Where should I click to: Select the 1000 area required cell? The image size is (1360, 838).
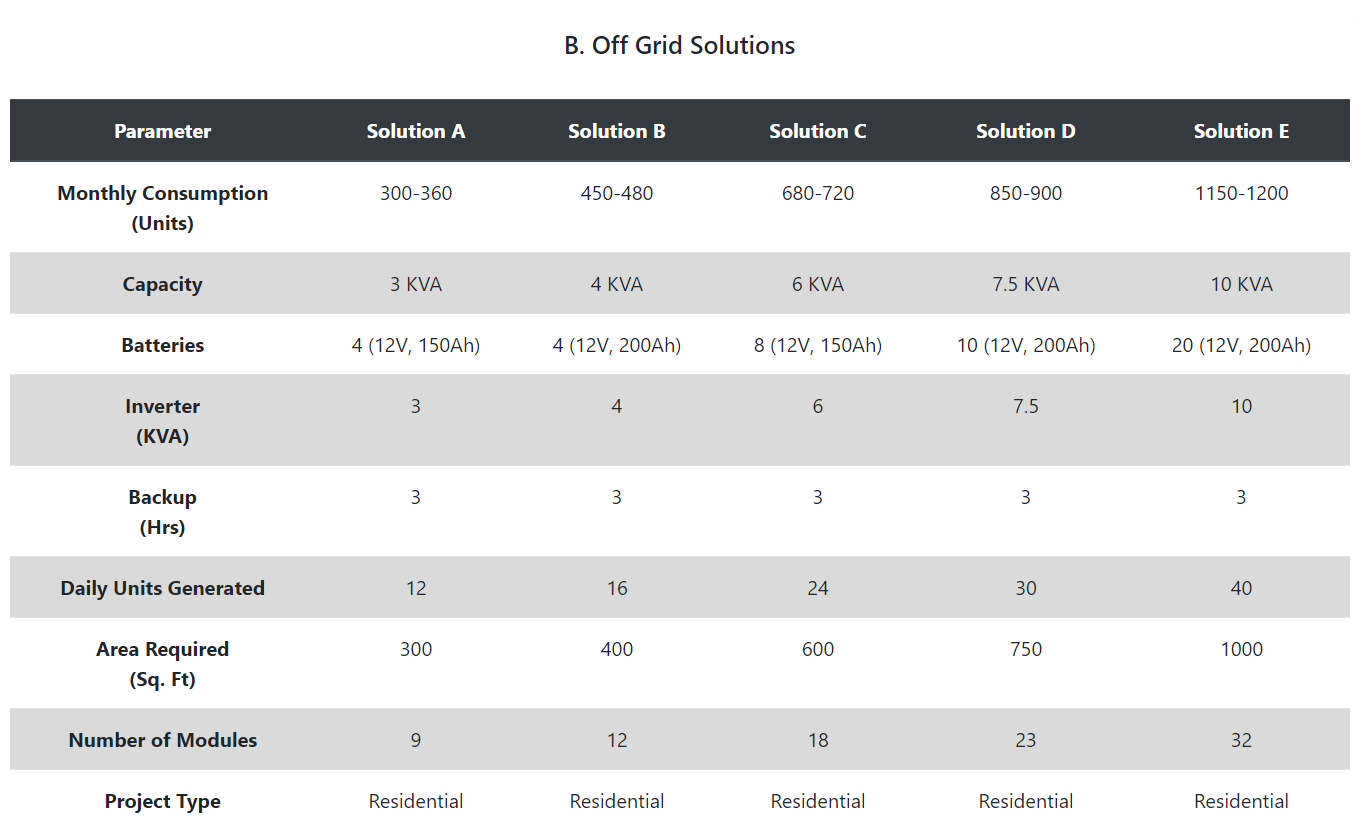(x=1241, y=649)
